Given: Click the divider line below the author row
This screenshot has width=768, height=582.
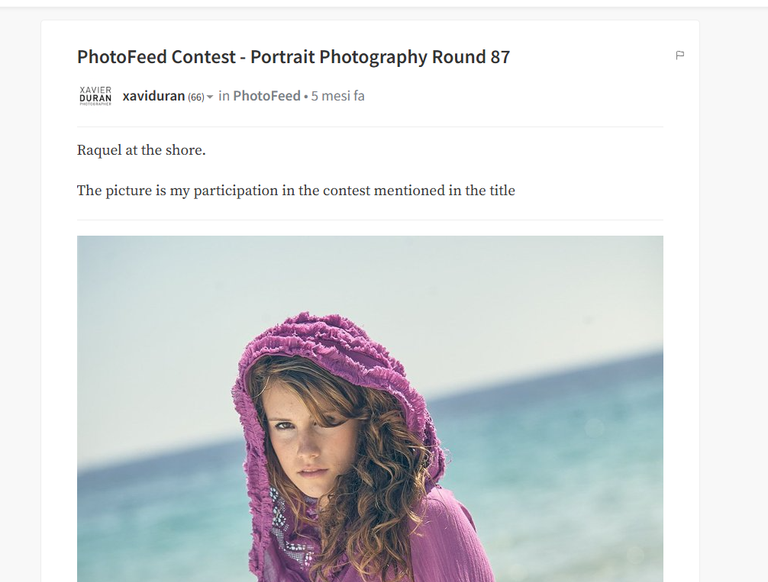Looking at the screenshot, I should click(x=370, y=126).
